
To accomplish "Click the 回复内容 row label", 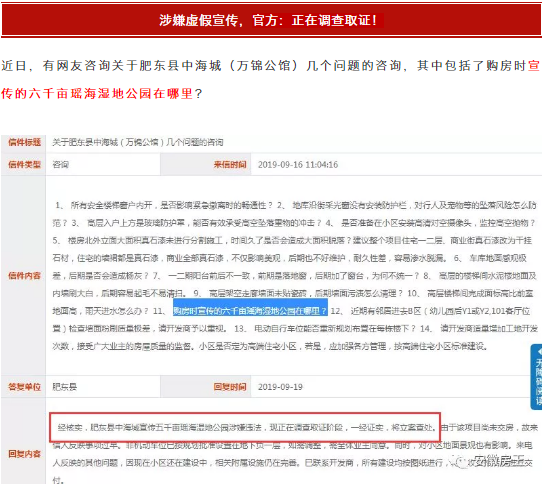I will [24, 454].
